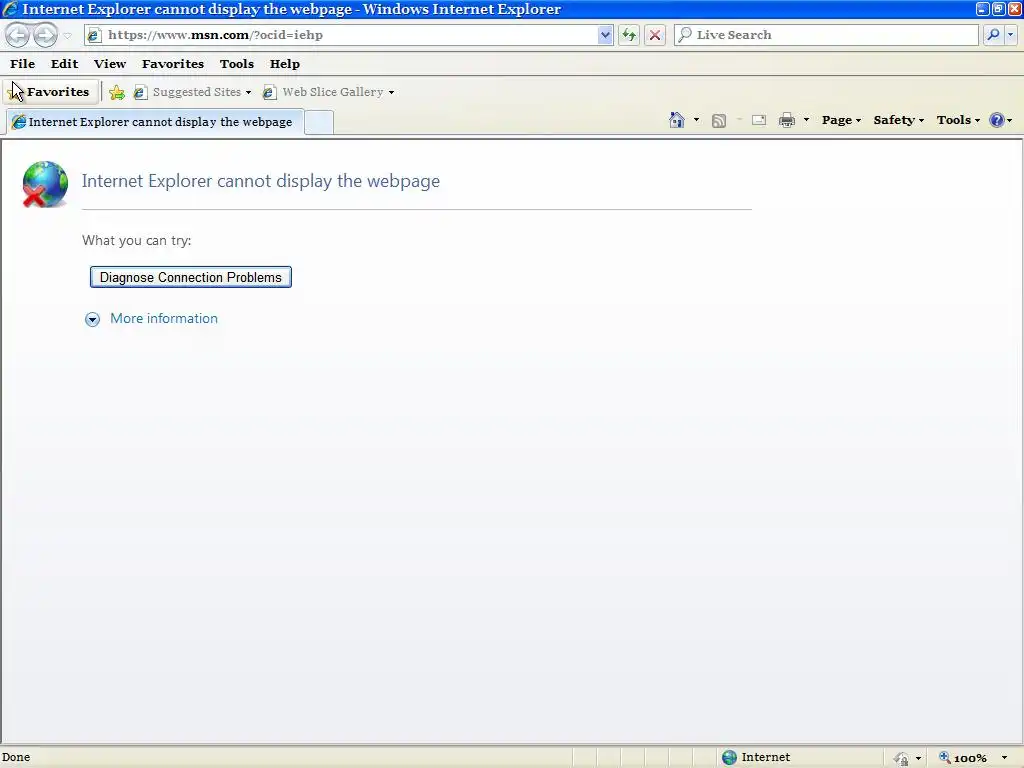
Task: Expand the Suggested Sites dropdown arrow
Action: [x=248, y=93]
